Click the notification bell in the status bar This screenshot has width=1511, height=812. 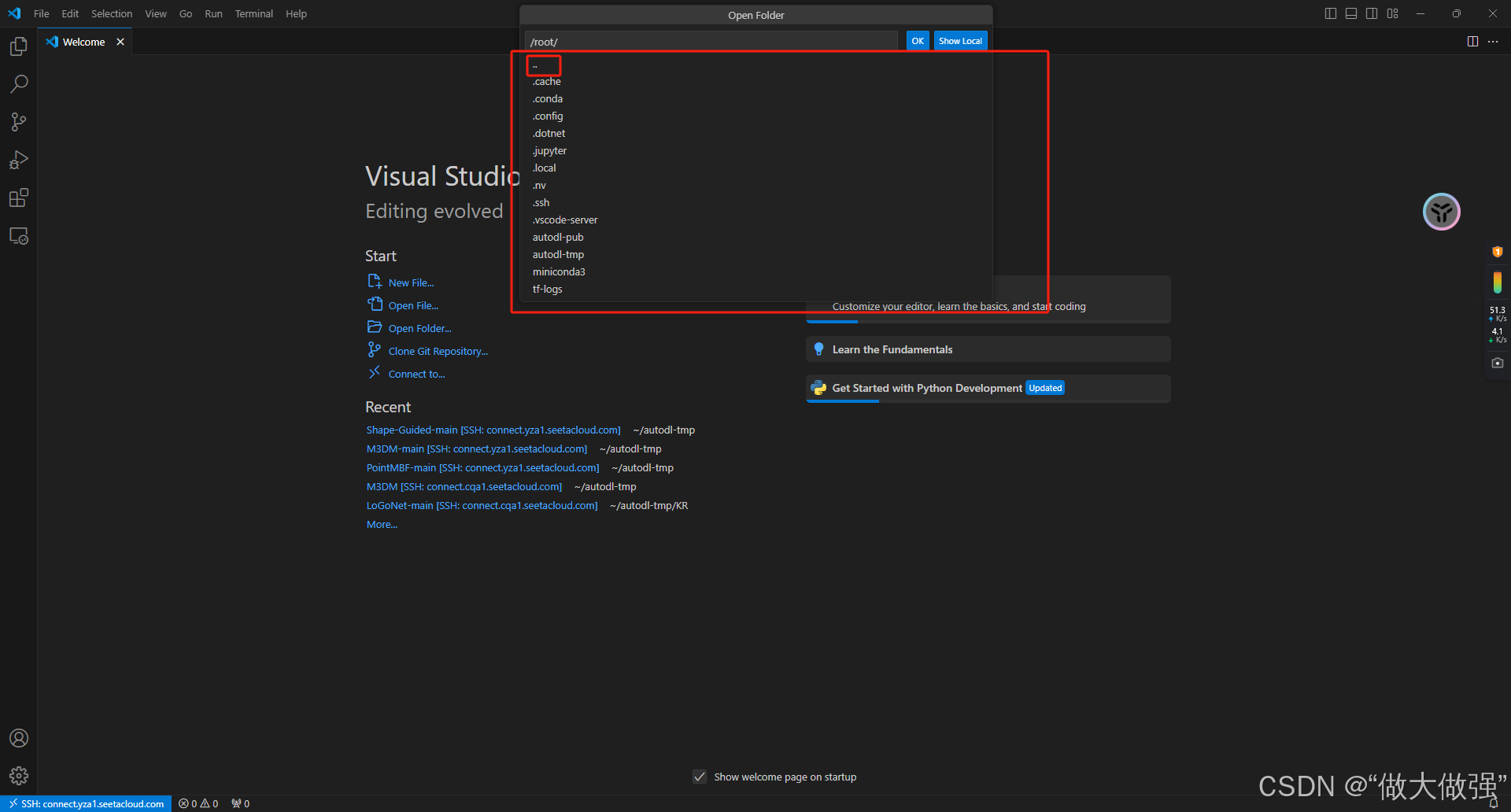pyautogui.click(x=1493, y=803)
